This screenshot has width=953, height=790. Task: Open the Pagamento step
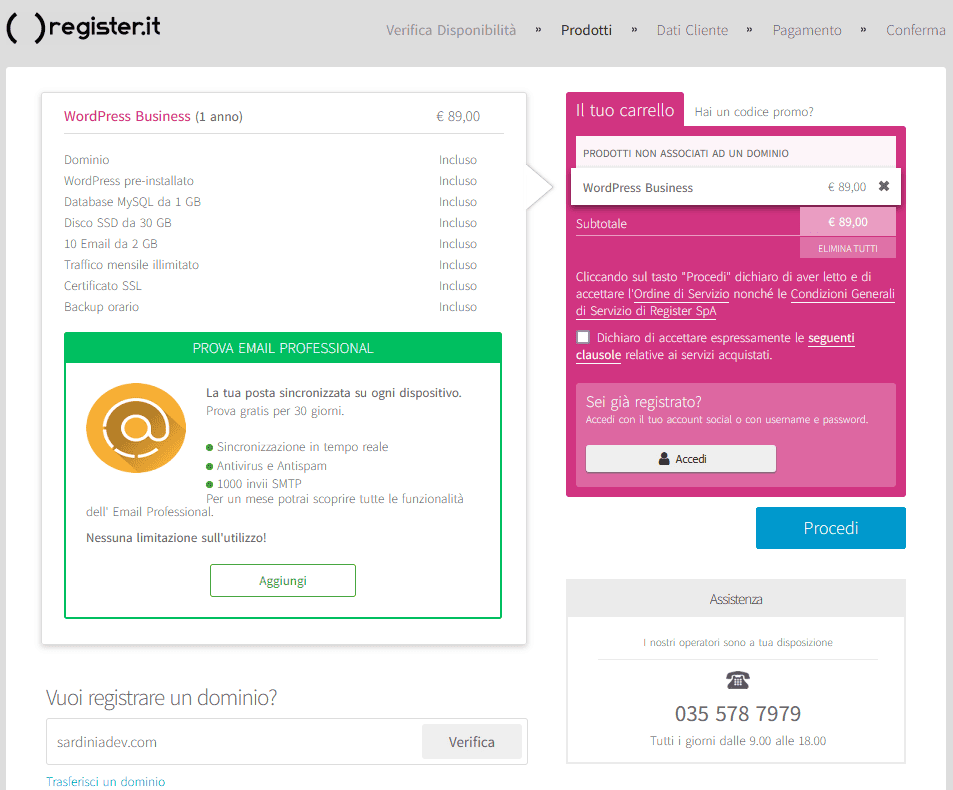click(806, 30)
